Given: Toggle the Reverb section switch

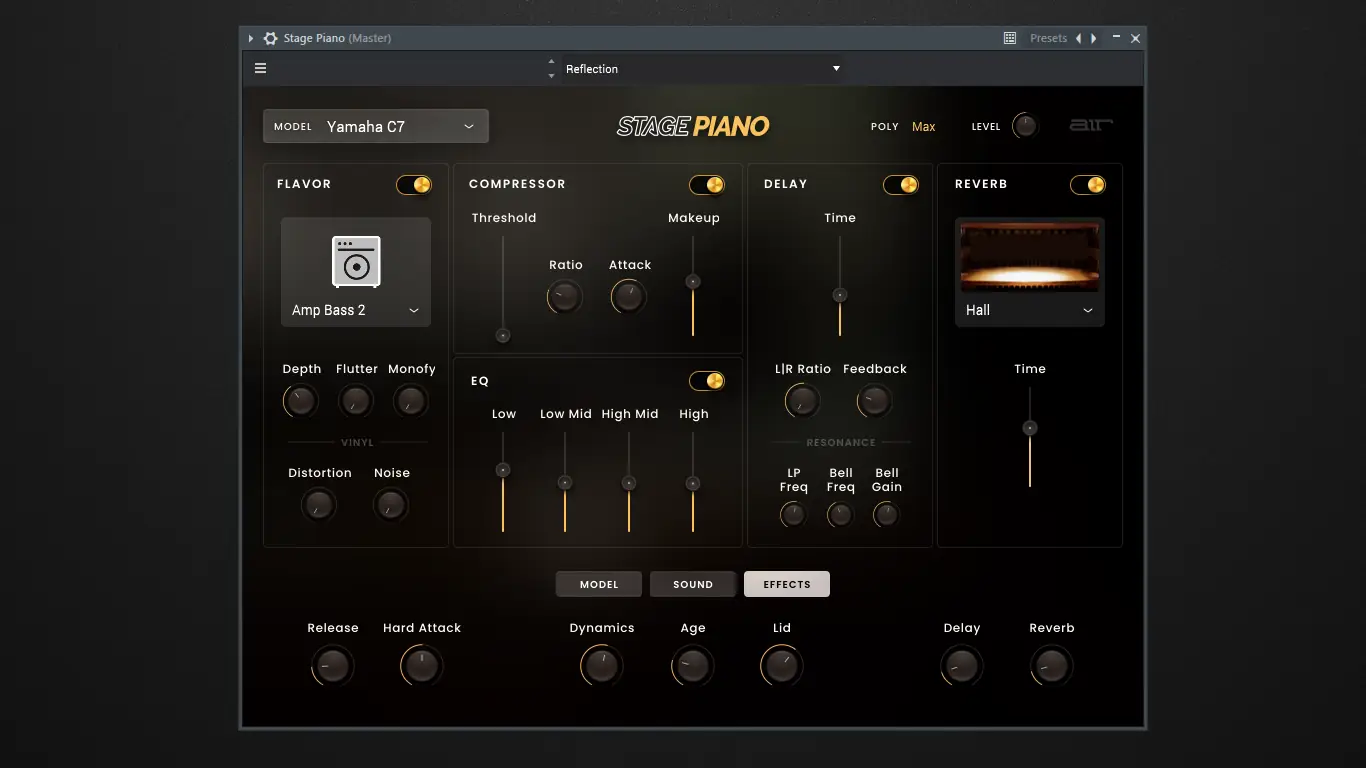Looking at the screenshot, I should pyautogui.click(x=1088, y=185).
